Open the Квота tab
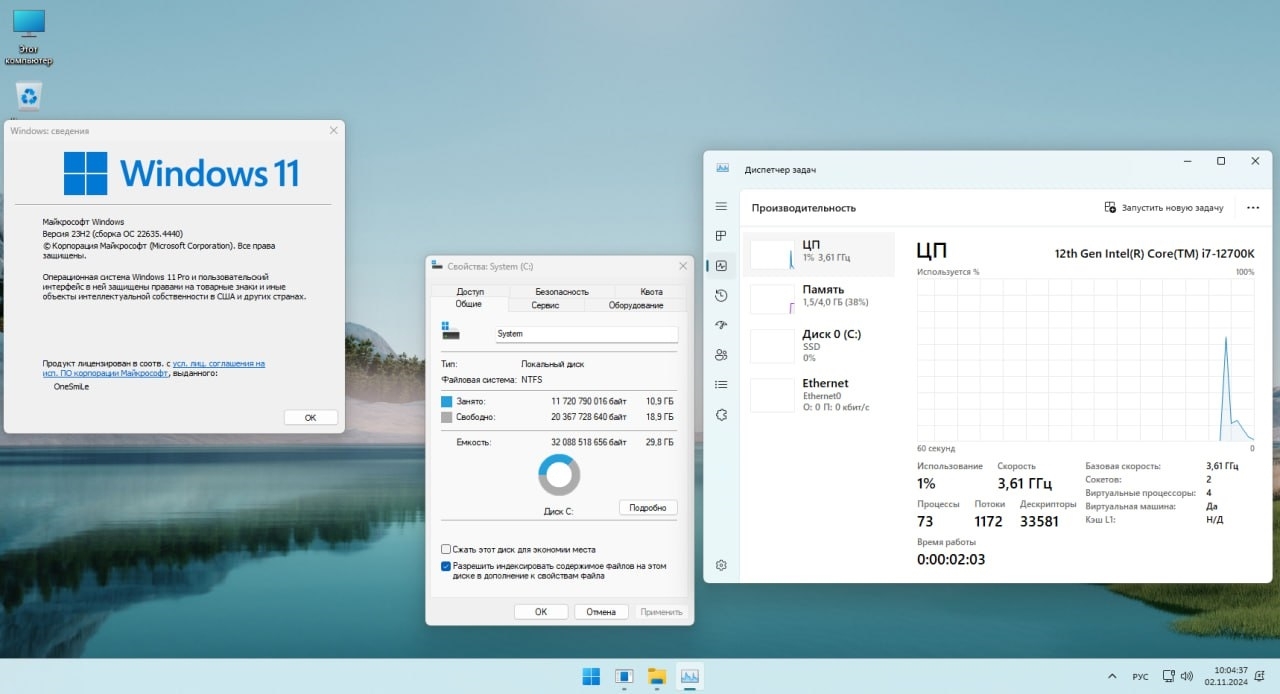Viewport: 1280px width, 694px height. click(652, 291)
